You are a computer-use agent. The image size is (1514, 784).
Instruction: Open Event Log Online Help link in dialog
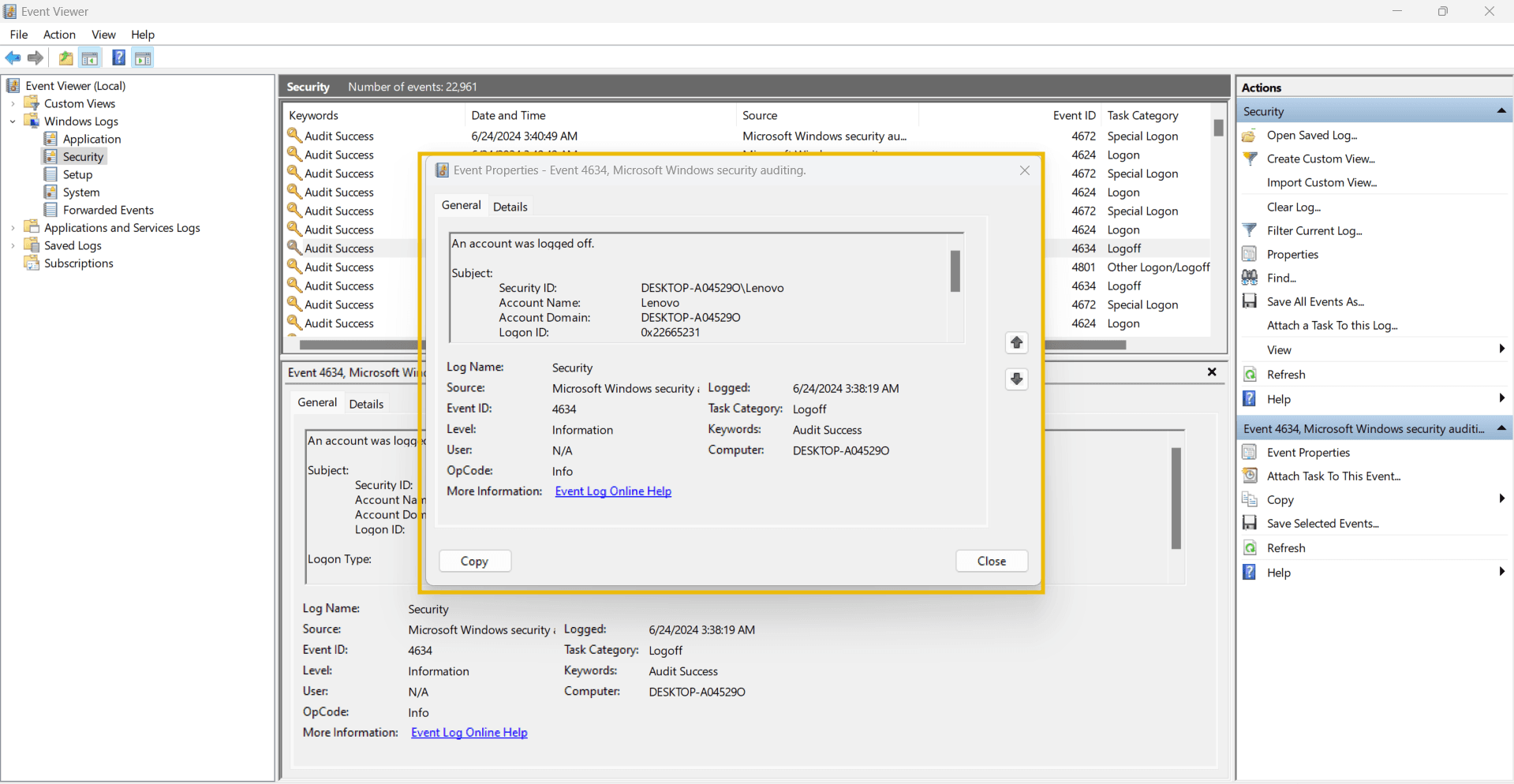[x=613, y=491]
